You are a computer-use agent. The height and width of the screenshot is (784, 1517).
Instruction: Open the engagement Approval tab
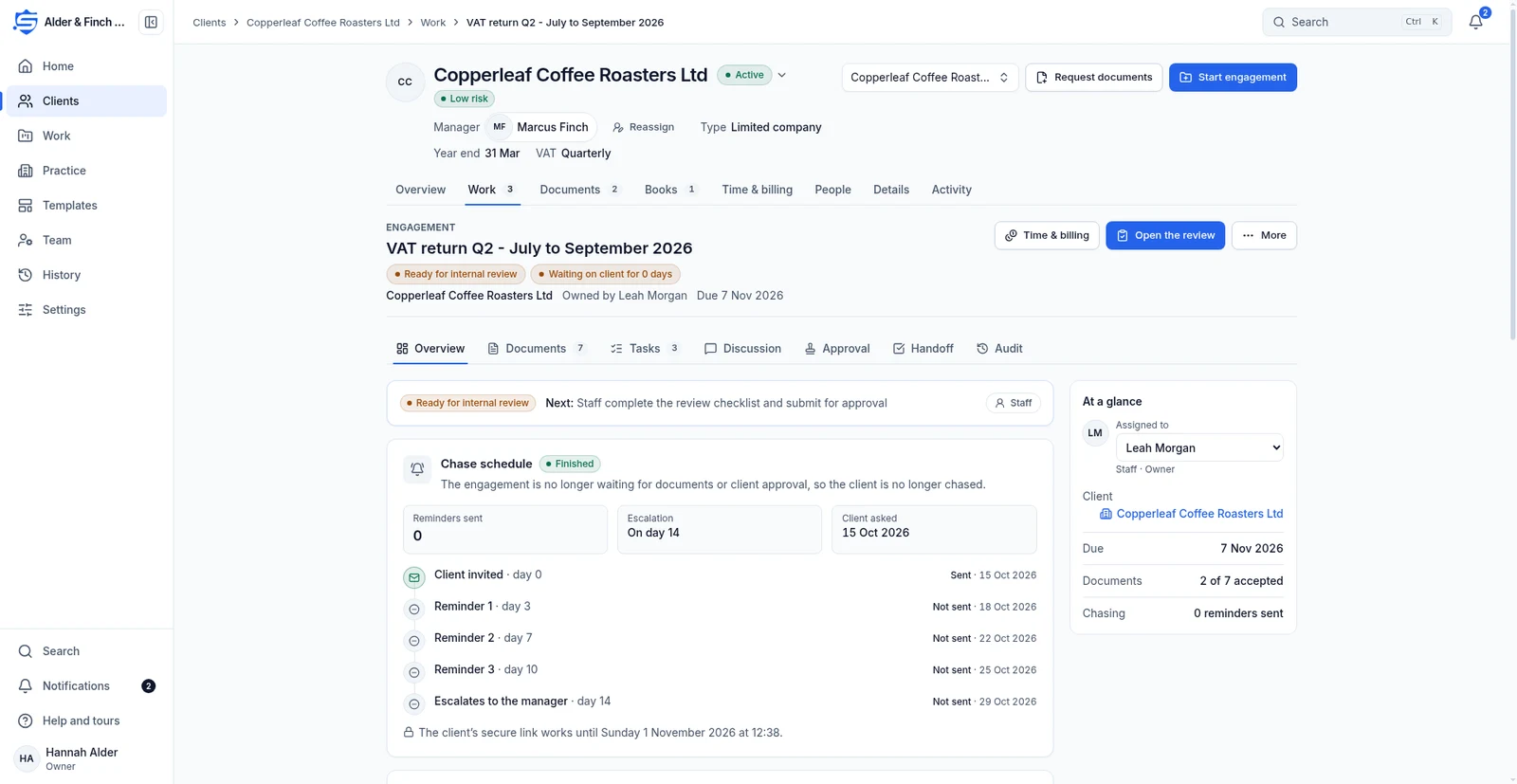(x=837, y=349)
